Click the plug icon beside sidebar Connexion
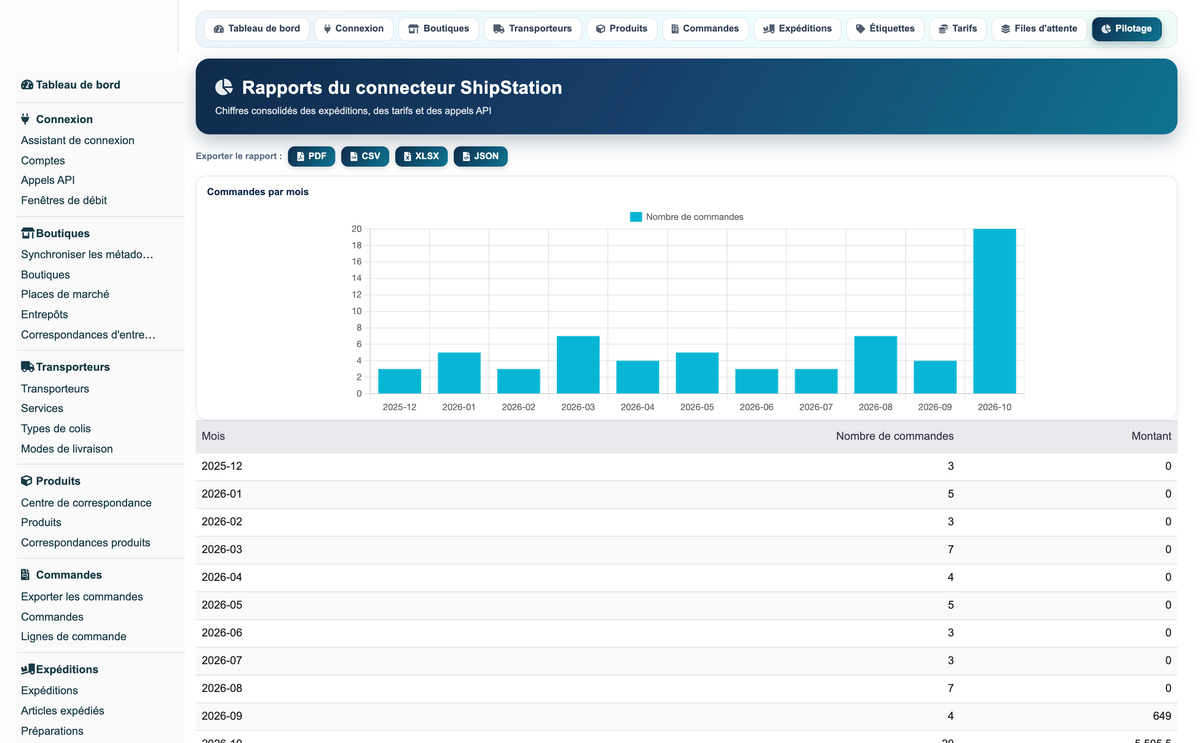This screenshot has width=1200, height=743. pyautogui.click(x=26, y=119)
